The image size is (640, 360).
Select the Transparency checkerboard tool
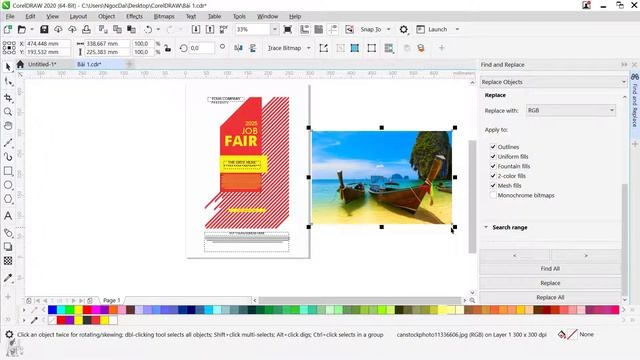pos(8,261)
